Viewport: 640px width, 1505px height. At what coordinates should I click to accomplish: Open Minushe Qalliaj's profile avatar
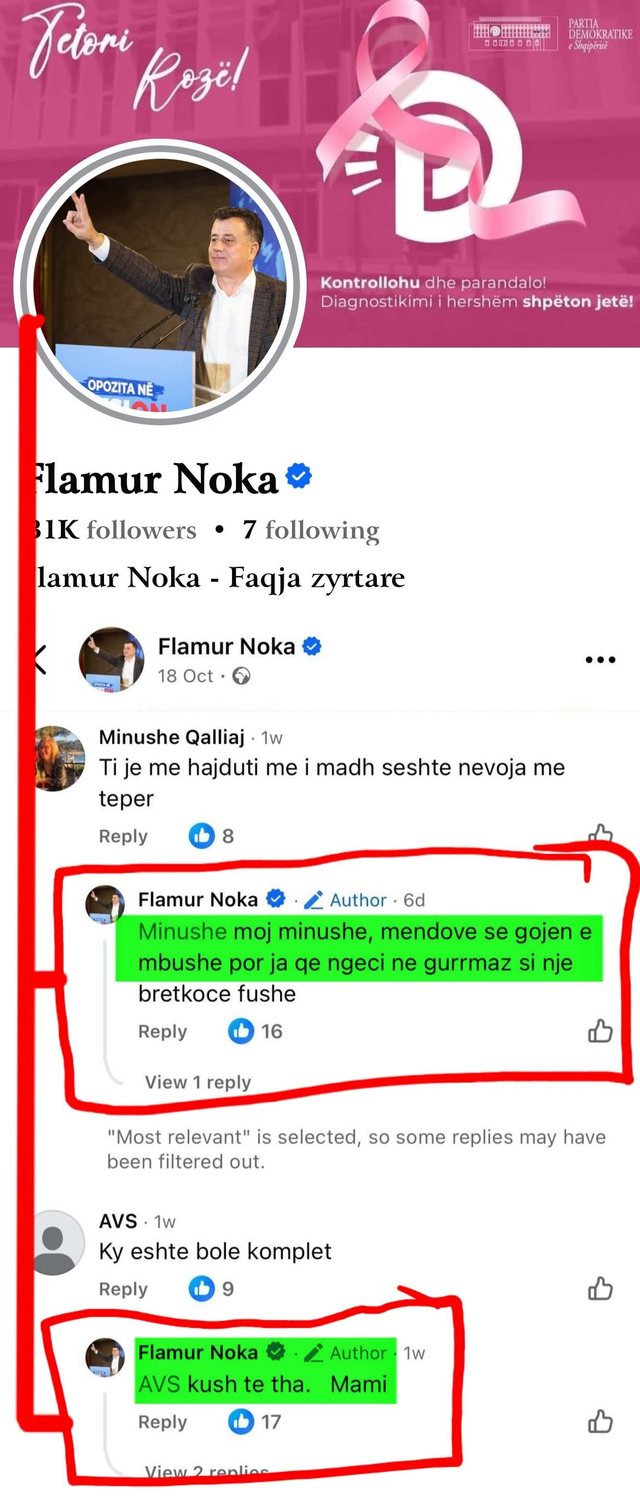pyautogui.click(x=59, y=757)
